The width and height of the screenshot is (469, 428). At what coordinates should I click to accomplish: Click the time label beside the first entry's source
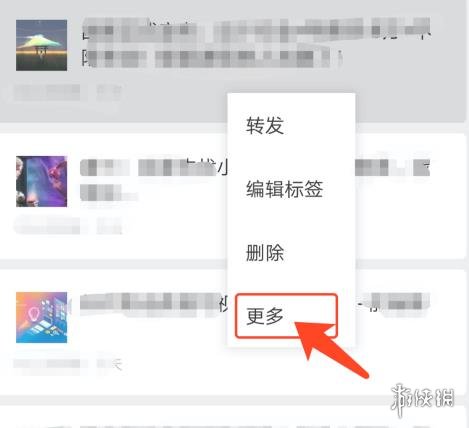(109, 92)
